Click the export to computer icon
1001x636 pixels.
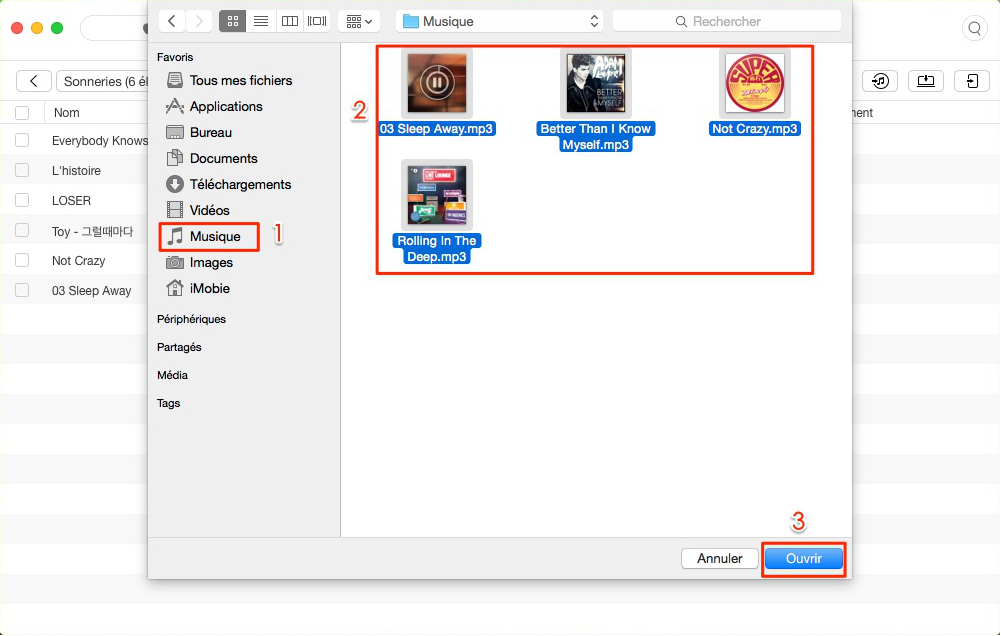(926, 81)
